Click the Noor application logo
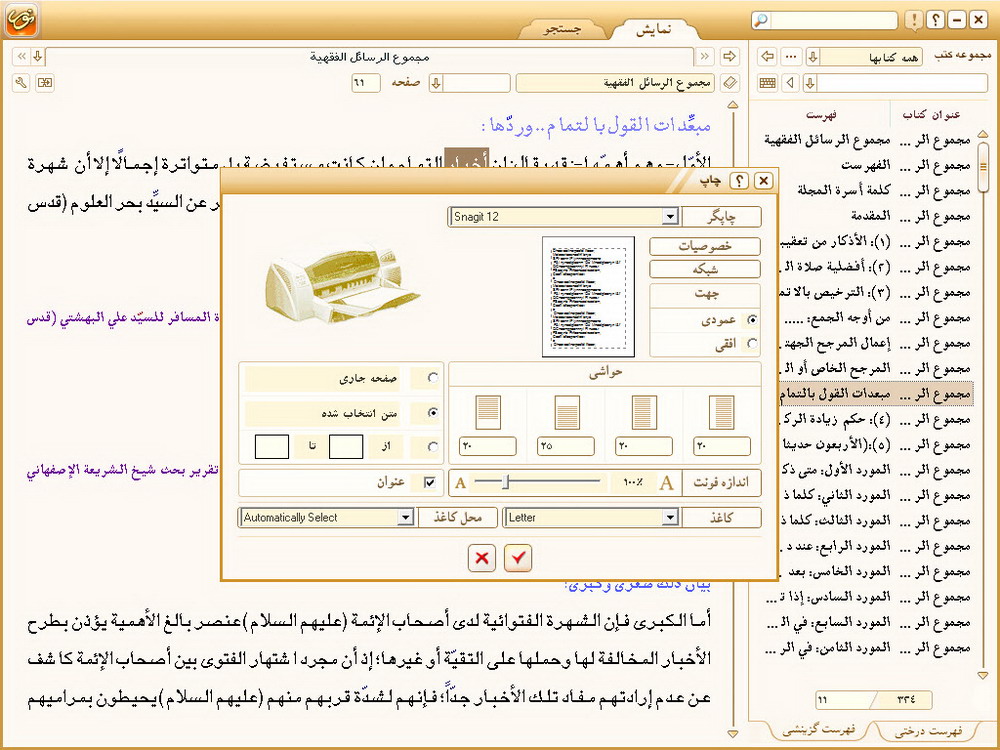This screenshot has height=750, width=1000. click(21, 20)
